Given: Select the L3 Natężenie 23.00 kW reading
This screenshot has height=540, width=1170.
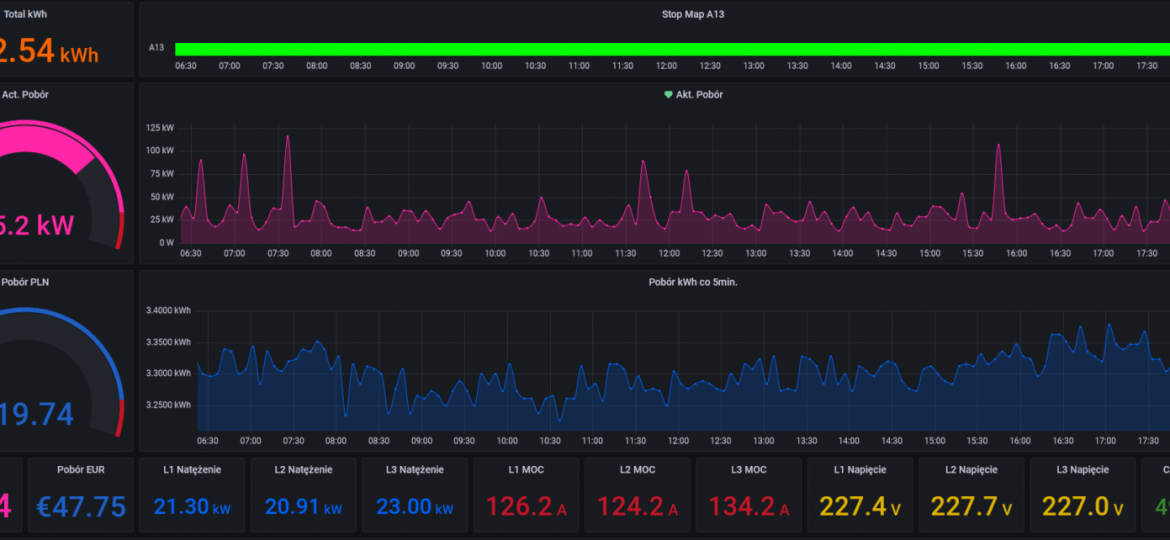Looking at the screenshot, I should 414,507.
